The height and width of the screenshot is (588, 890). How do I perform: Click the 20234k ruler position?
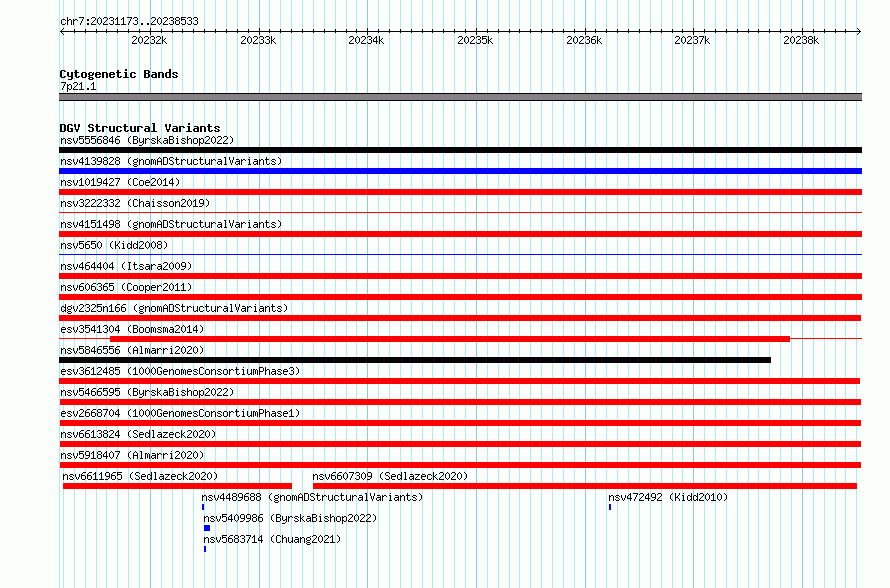point(366,40)
